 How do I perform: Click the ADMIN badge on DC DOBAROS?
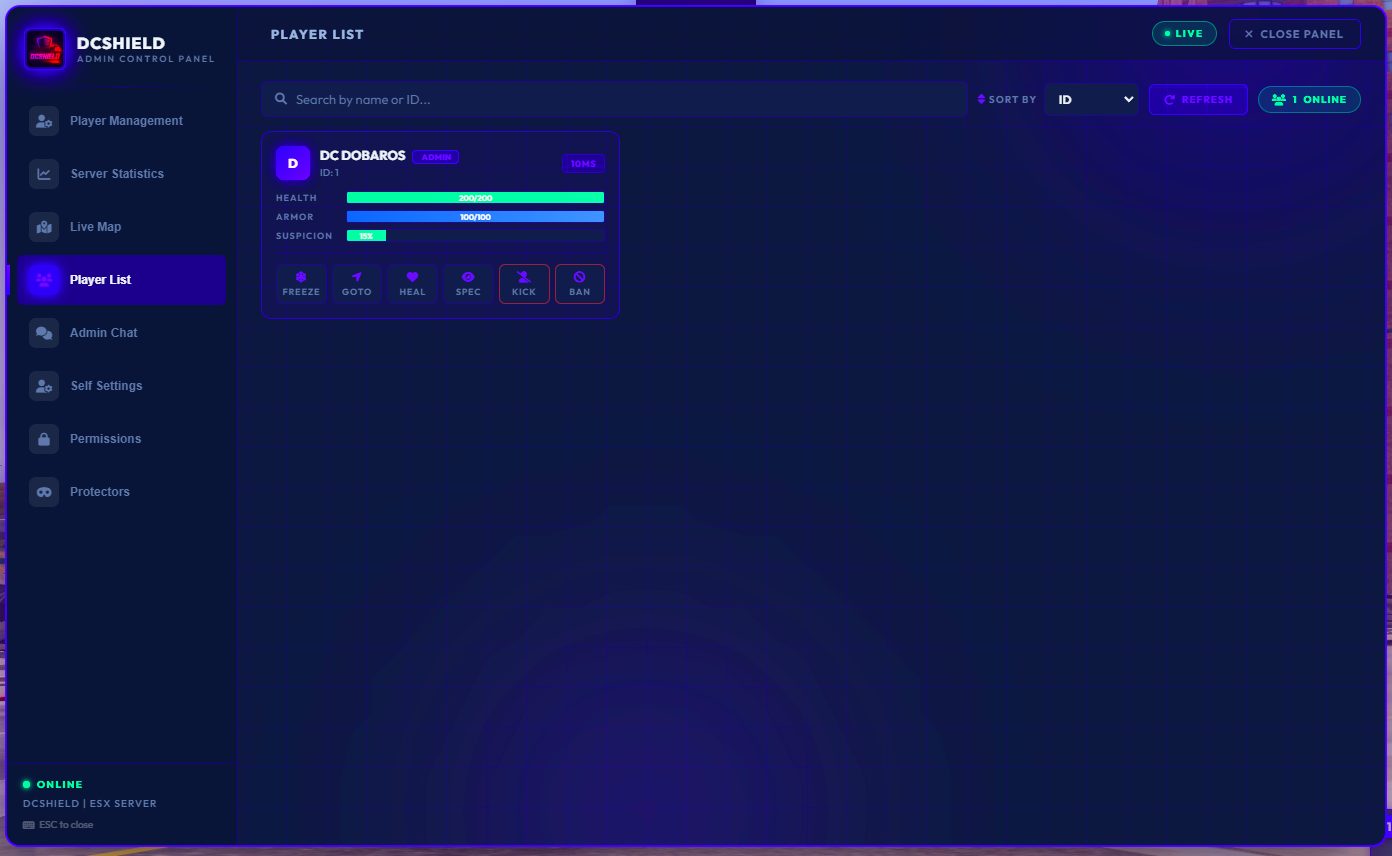tap(436, 157)
